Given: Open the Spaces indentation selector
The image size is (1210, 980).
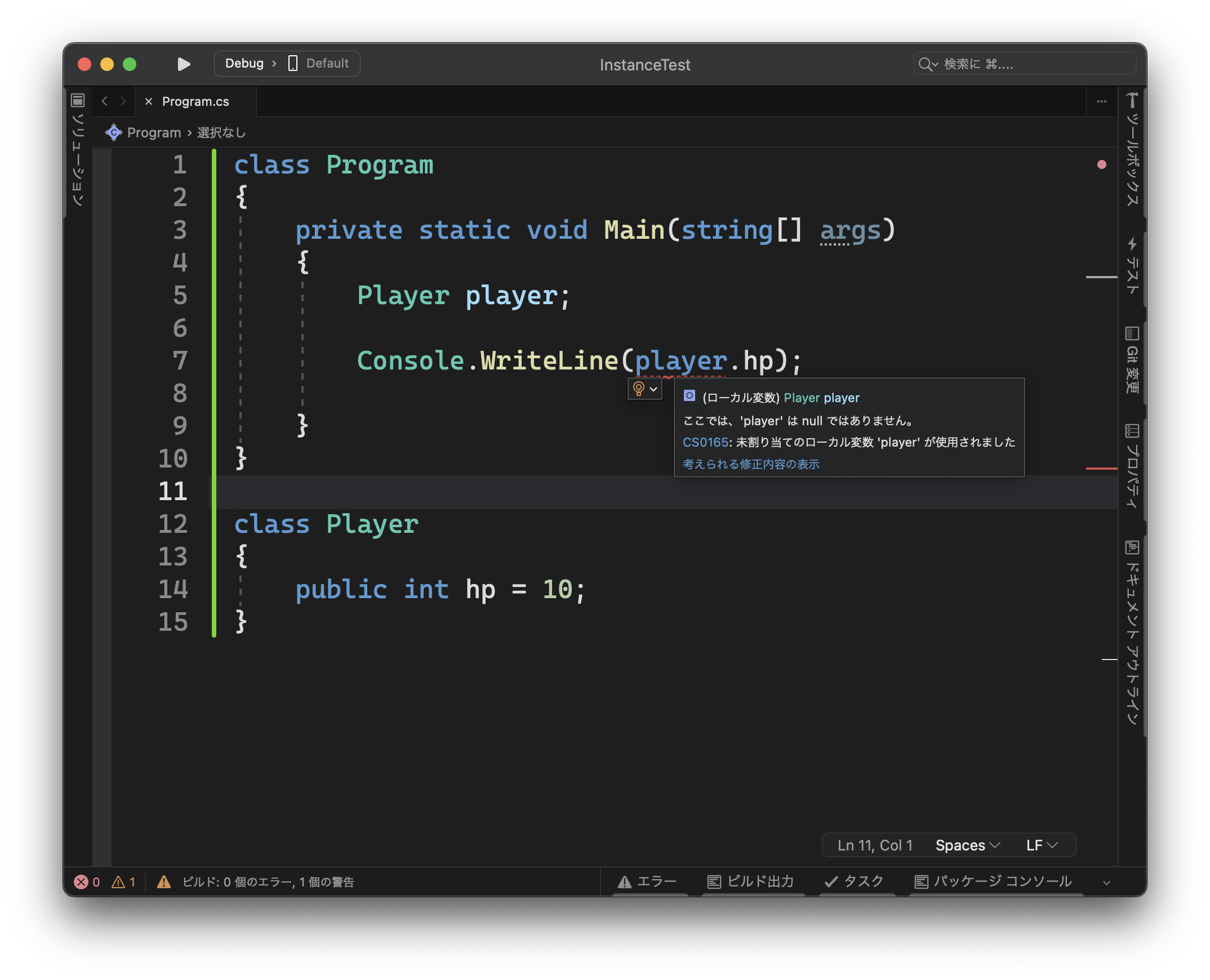Looking at the screenshot, I should [967, 845].
